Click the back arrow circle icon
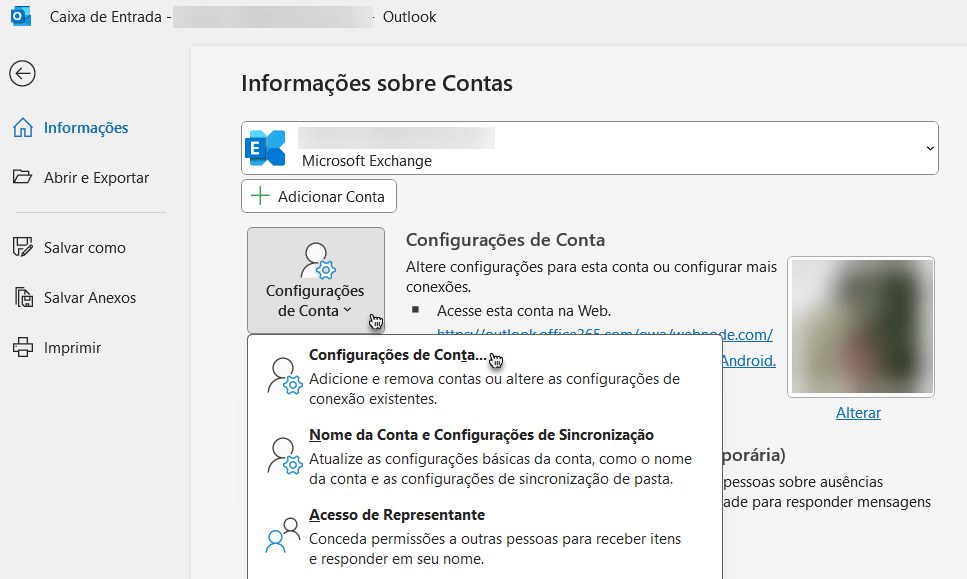 (x=22, y=74)
